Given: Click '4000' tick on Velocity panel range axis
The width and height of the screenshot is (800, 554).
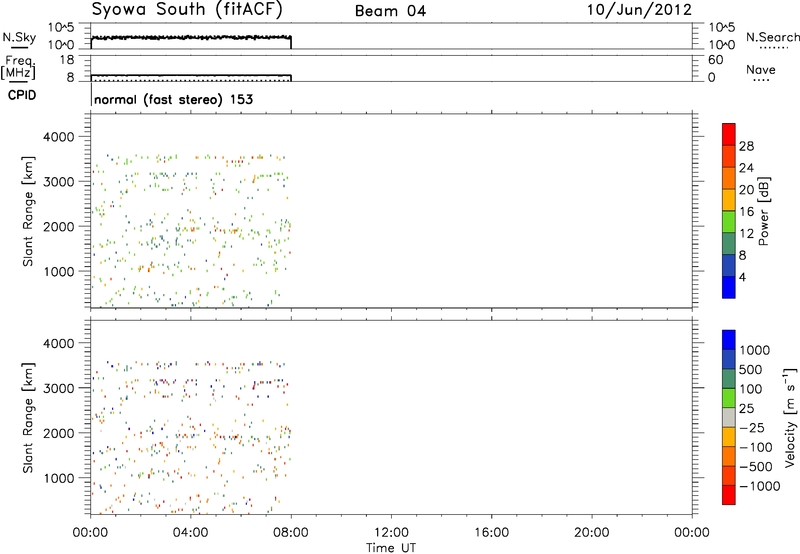Looking at the screenshot, I should (x=58, y=343).
